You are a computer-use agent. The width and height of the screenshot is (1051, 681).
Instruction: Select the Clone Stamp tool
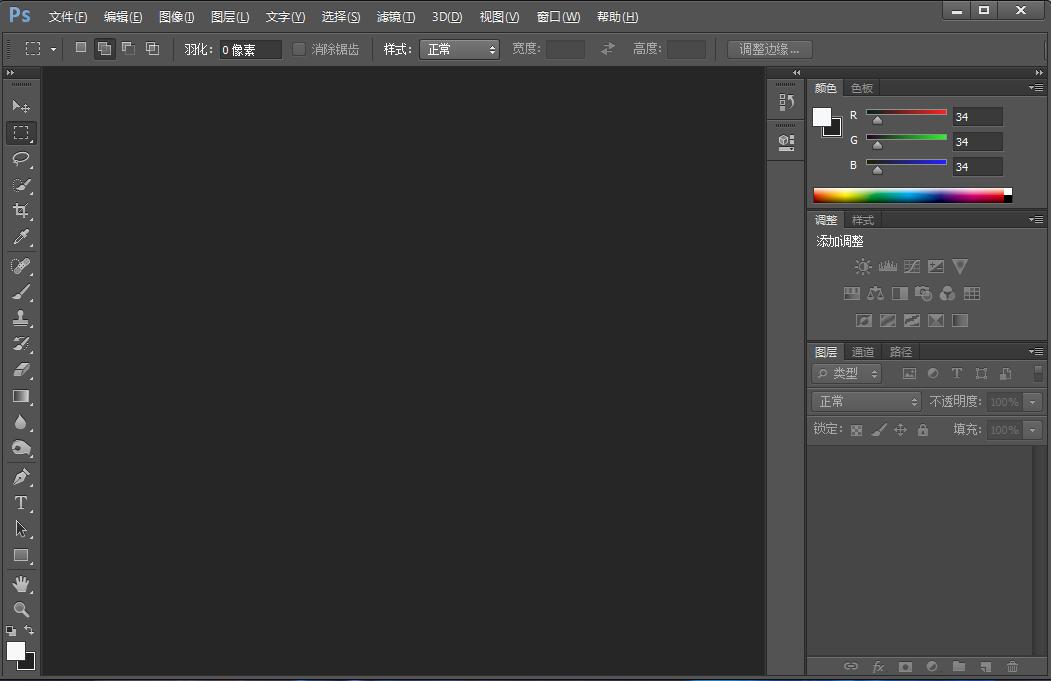21,318
